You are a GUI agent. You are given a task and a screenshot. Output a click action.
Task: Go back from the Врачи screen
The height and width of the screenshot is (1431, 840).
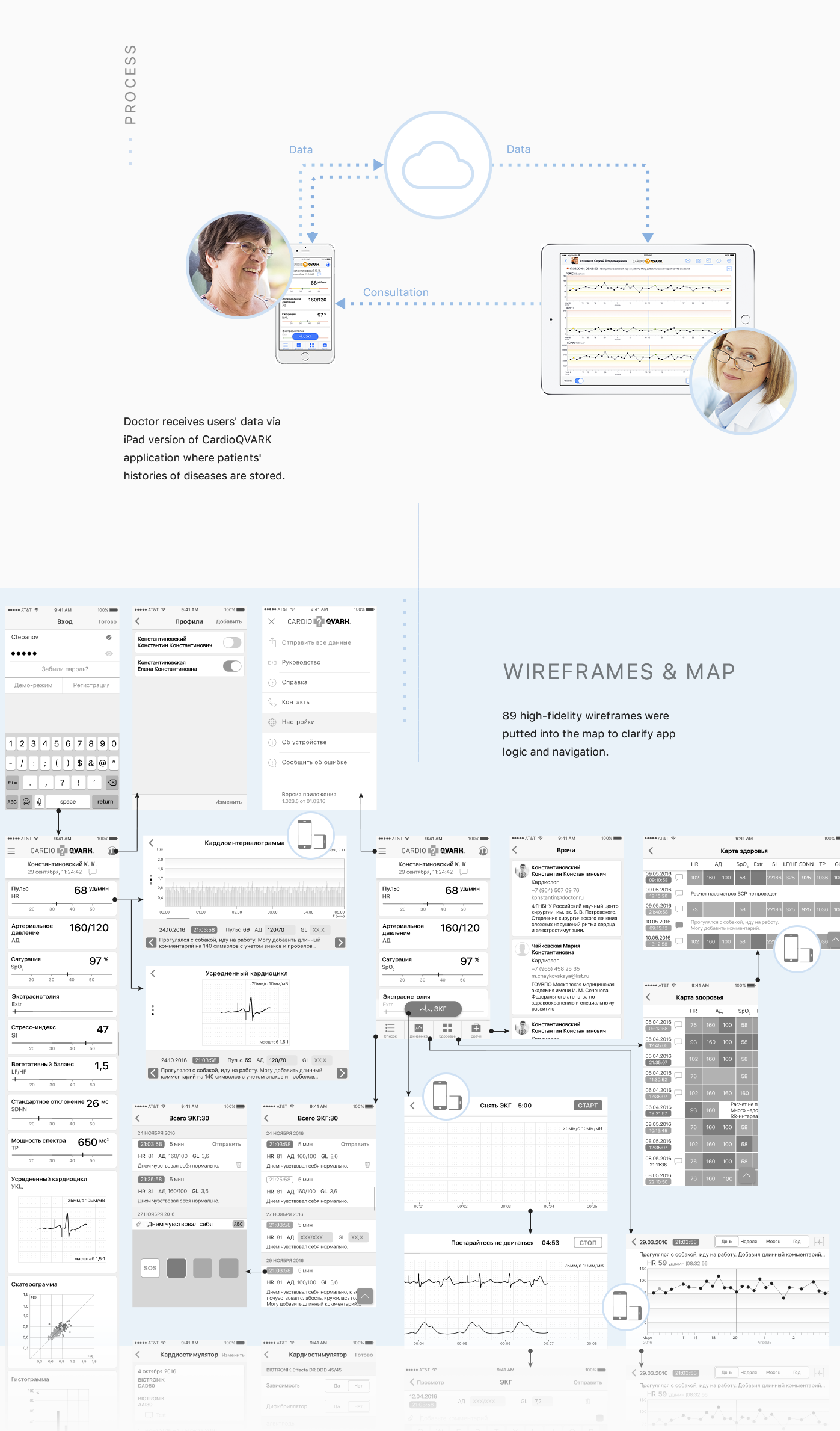pos(515,850)
